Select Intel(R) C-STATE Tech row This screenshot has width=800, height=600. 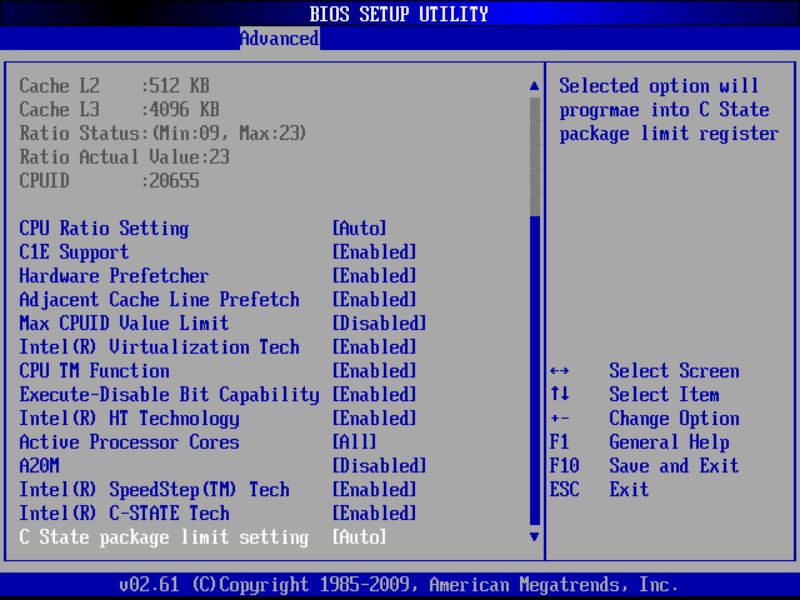coord(124,513)
